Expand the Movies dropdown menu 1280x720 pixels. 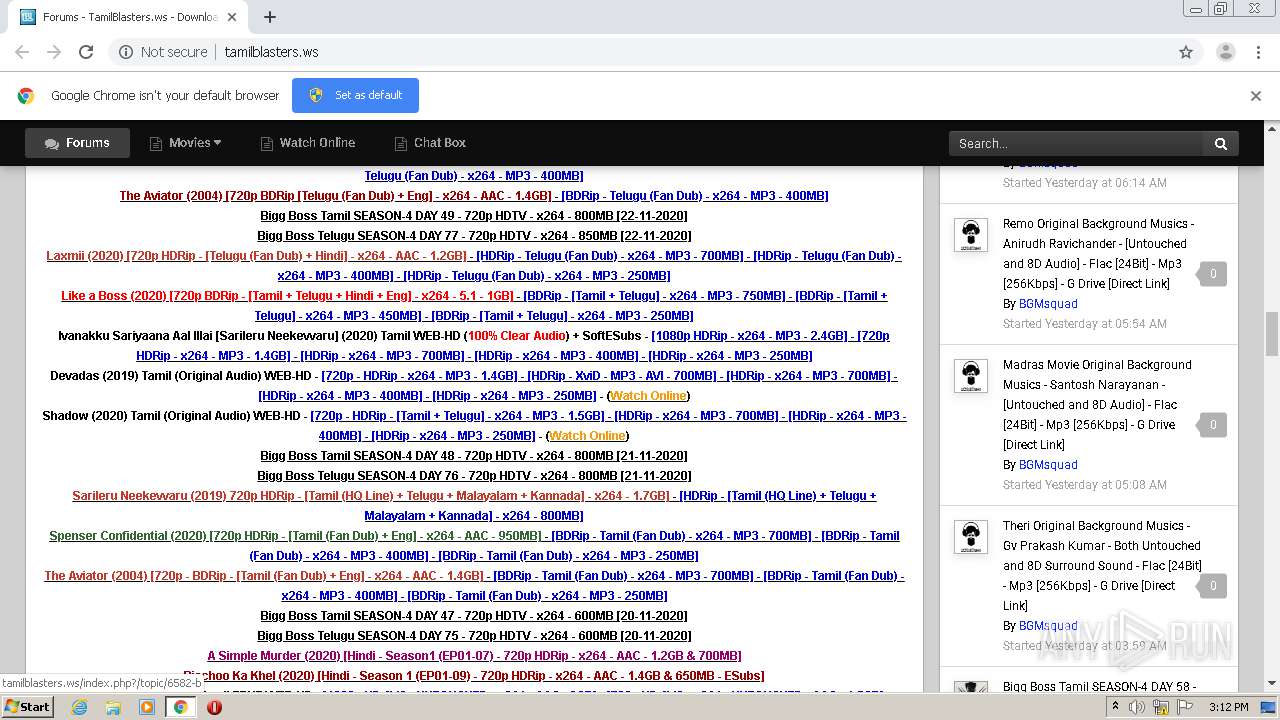click(185, 143)
